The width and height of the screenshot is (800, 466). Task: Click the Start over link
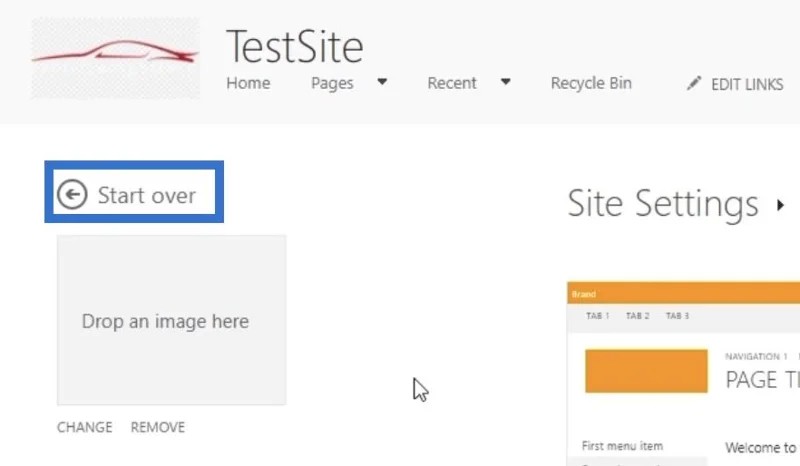click(147, 195)
